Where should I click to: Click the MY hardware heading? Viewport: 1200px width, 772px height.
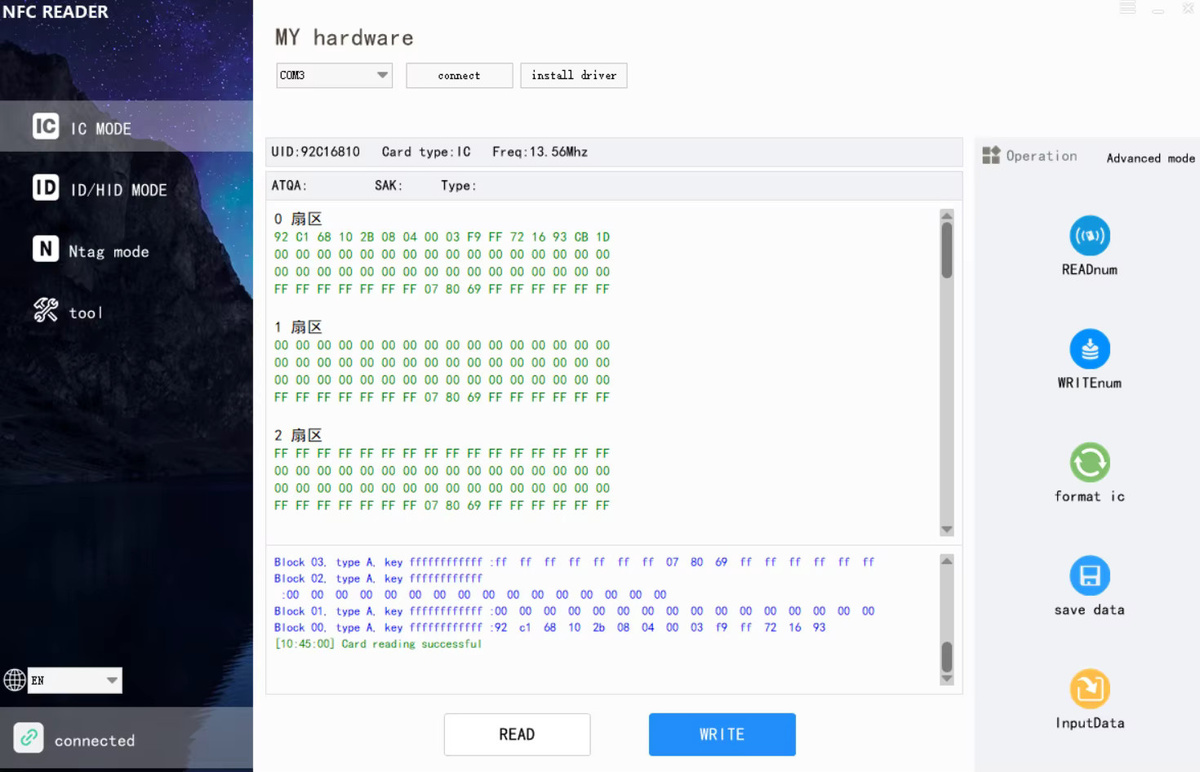point(344,38)
